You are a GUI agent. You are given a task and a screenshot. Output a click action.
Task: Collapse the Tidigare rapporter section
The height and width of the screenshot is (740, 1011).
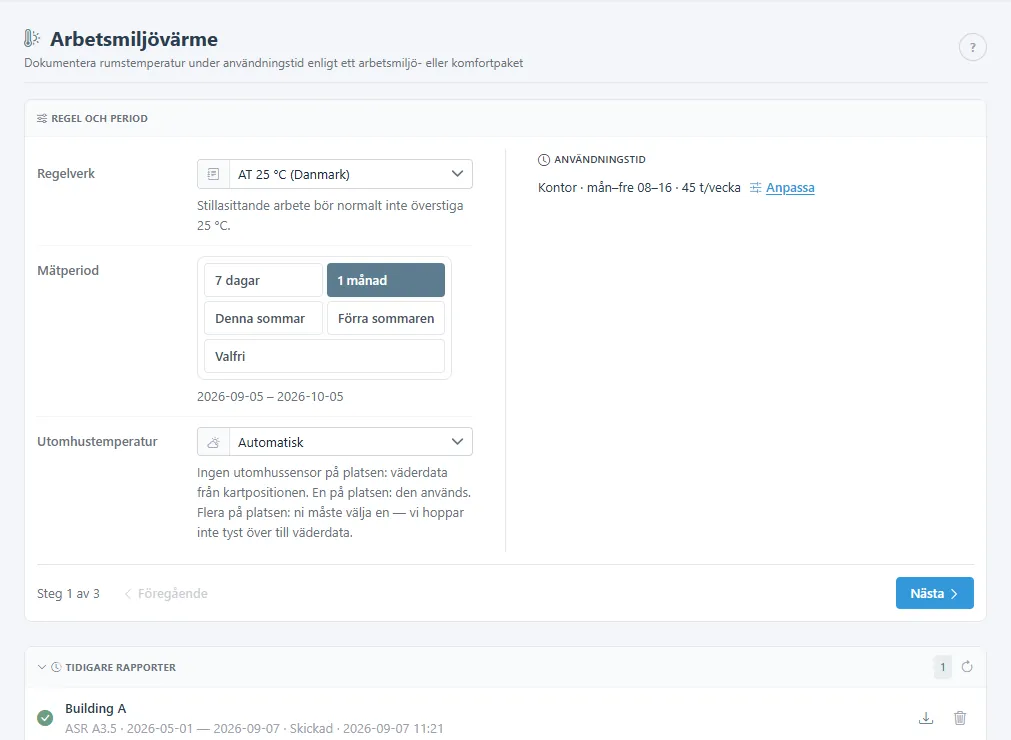(42, 667)
